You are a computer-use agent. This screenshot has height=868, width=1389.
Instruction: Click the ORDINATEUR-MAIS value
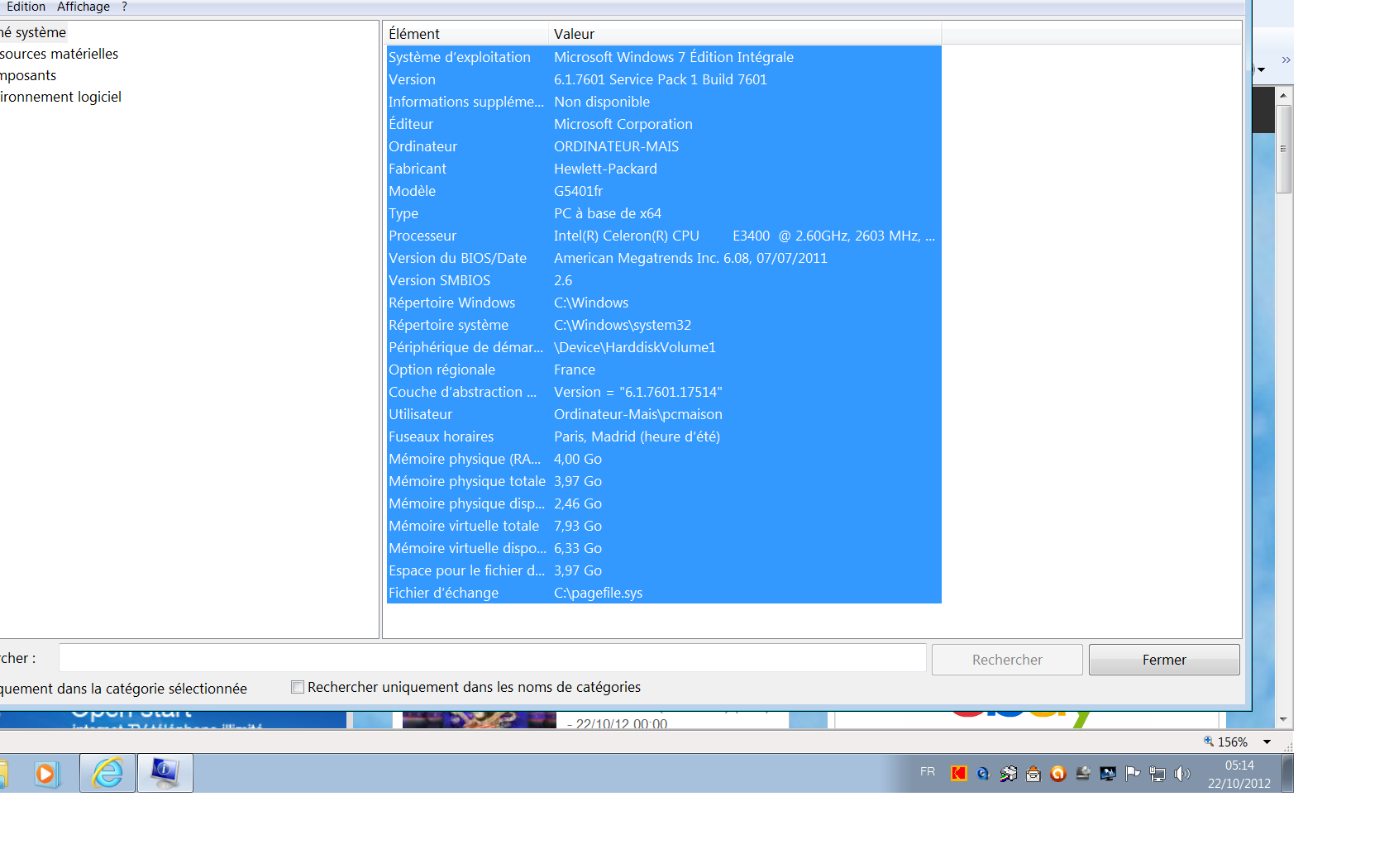616,146
